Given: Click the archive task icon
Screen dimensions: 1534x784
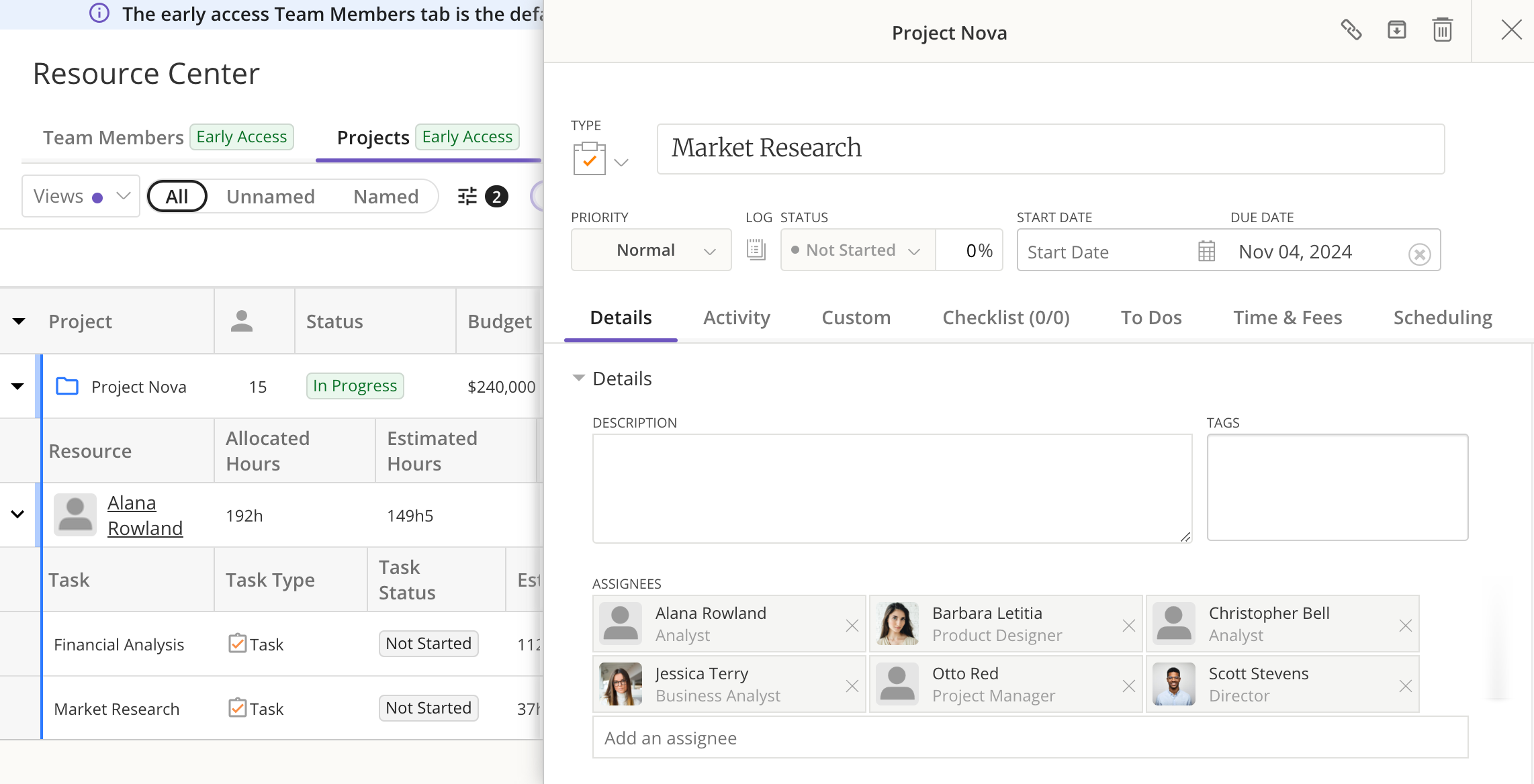Looking at the screenshot, I should click(1396, 30).
